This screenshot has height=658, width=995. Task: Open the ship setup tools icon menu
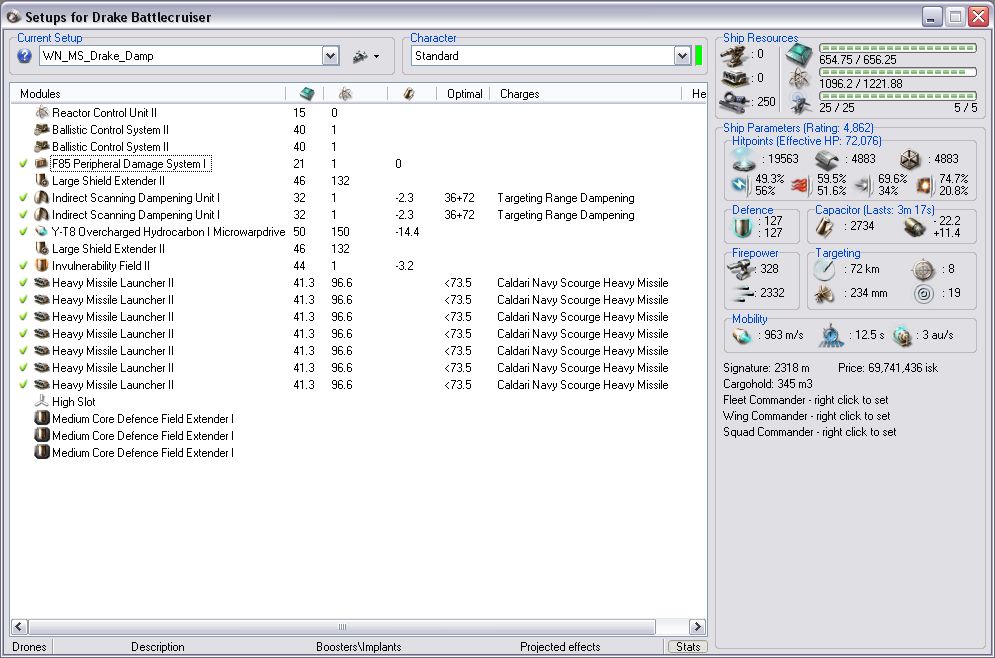click(x=366, y=56)
